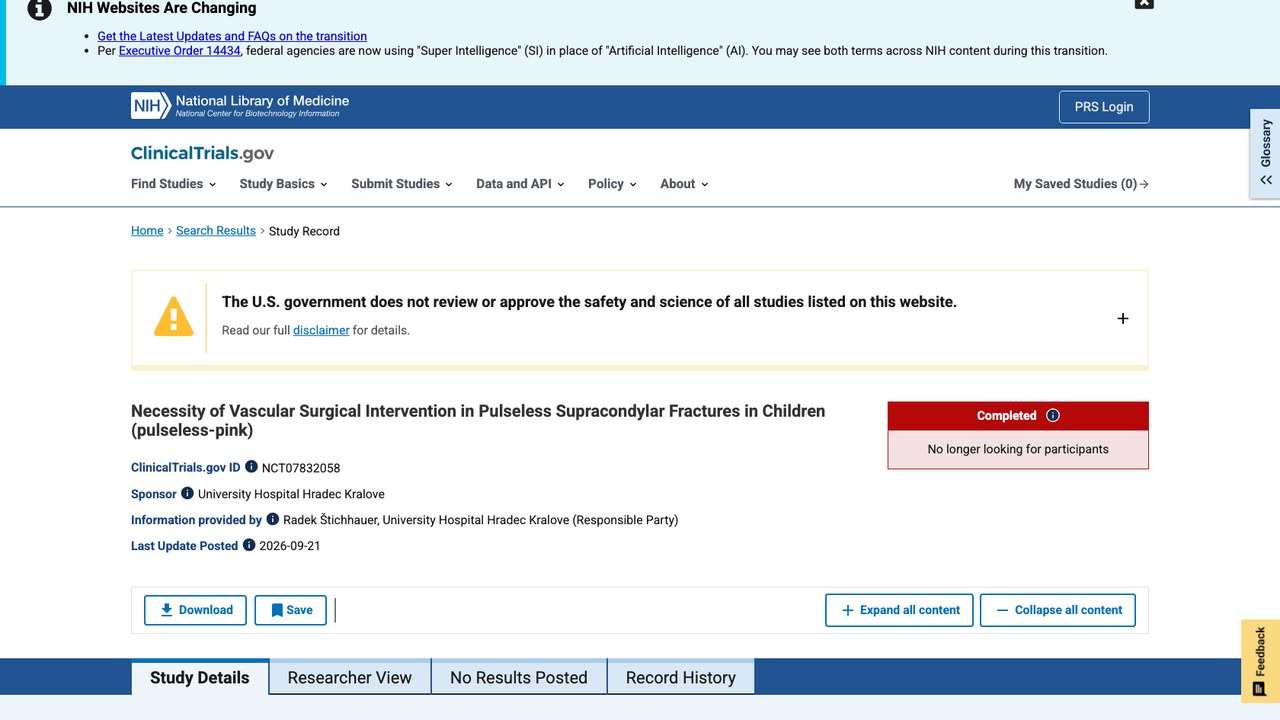The height and width of the screenshot is (720, 1280).
Task: Save this study with Save button
Action: pos(291,610)
